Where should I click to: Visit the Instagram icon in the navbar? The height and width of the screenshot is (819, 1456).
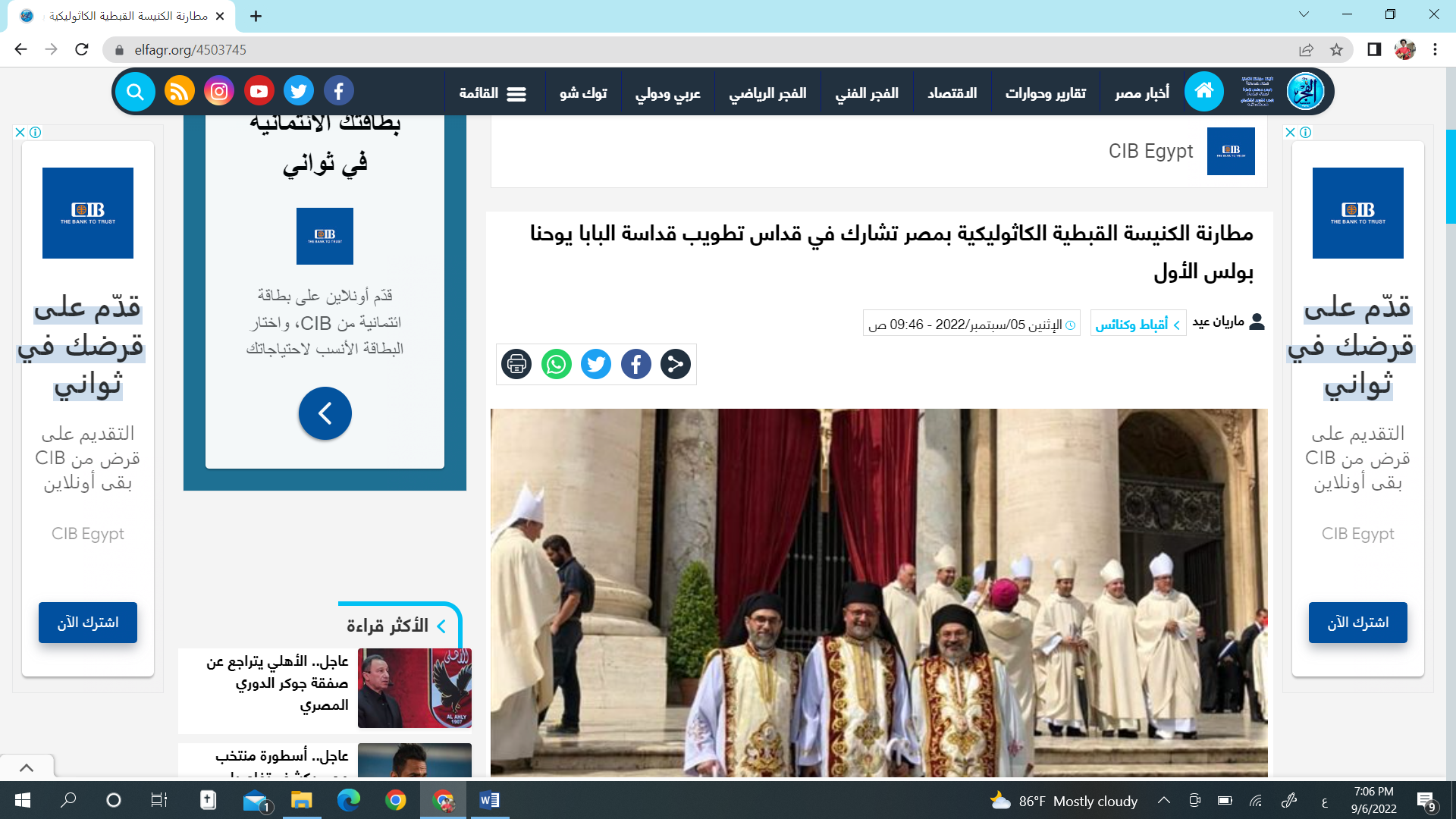coord(219,92)
